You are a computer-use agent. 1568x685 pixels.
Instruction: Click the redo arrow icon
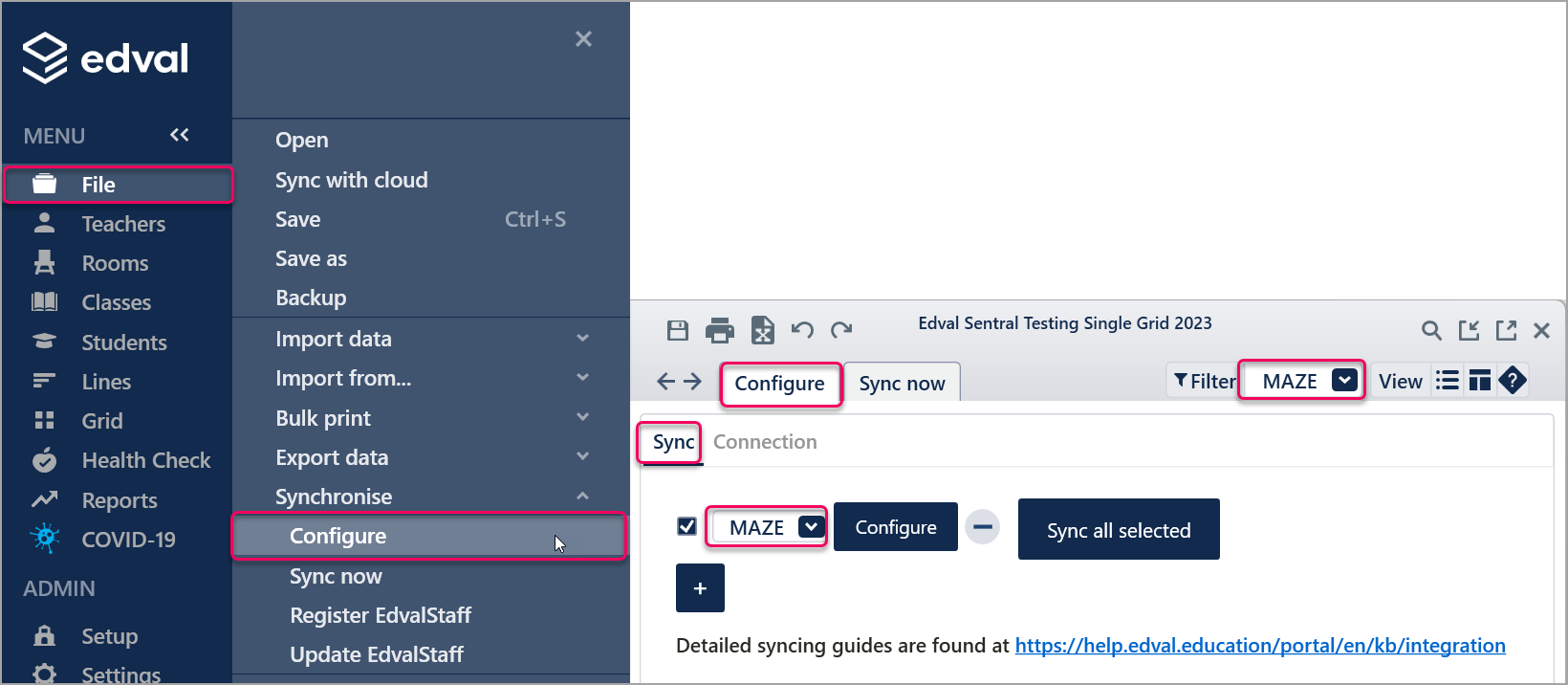[x=841, y=331]
